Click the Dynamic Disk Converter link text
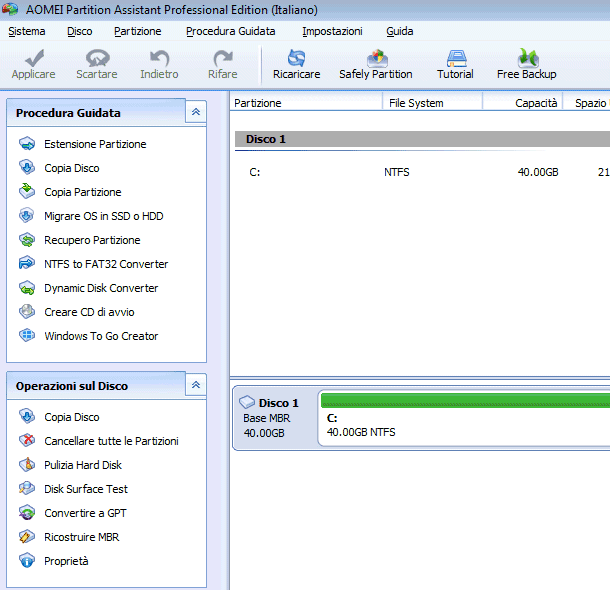This screenshot has width=610, height=590. tap(101, 288)
